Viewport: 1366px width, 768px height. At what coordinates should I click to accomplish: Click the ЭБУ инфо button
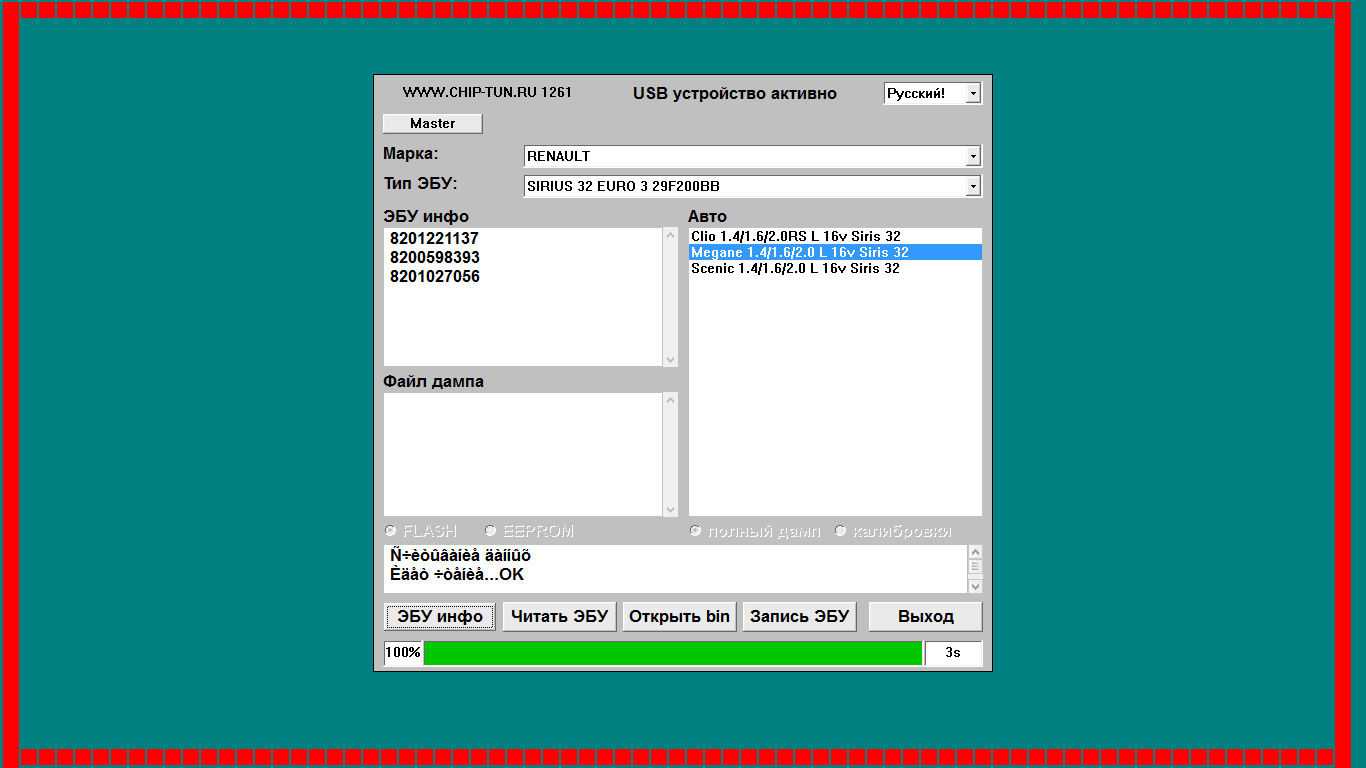click(x=440, y=616)
